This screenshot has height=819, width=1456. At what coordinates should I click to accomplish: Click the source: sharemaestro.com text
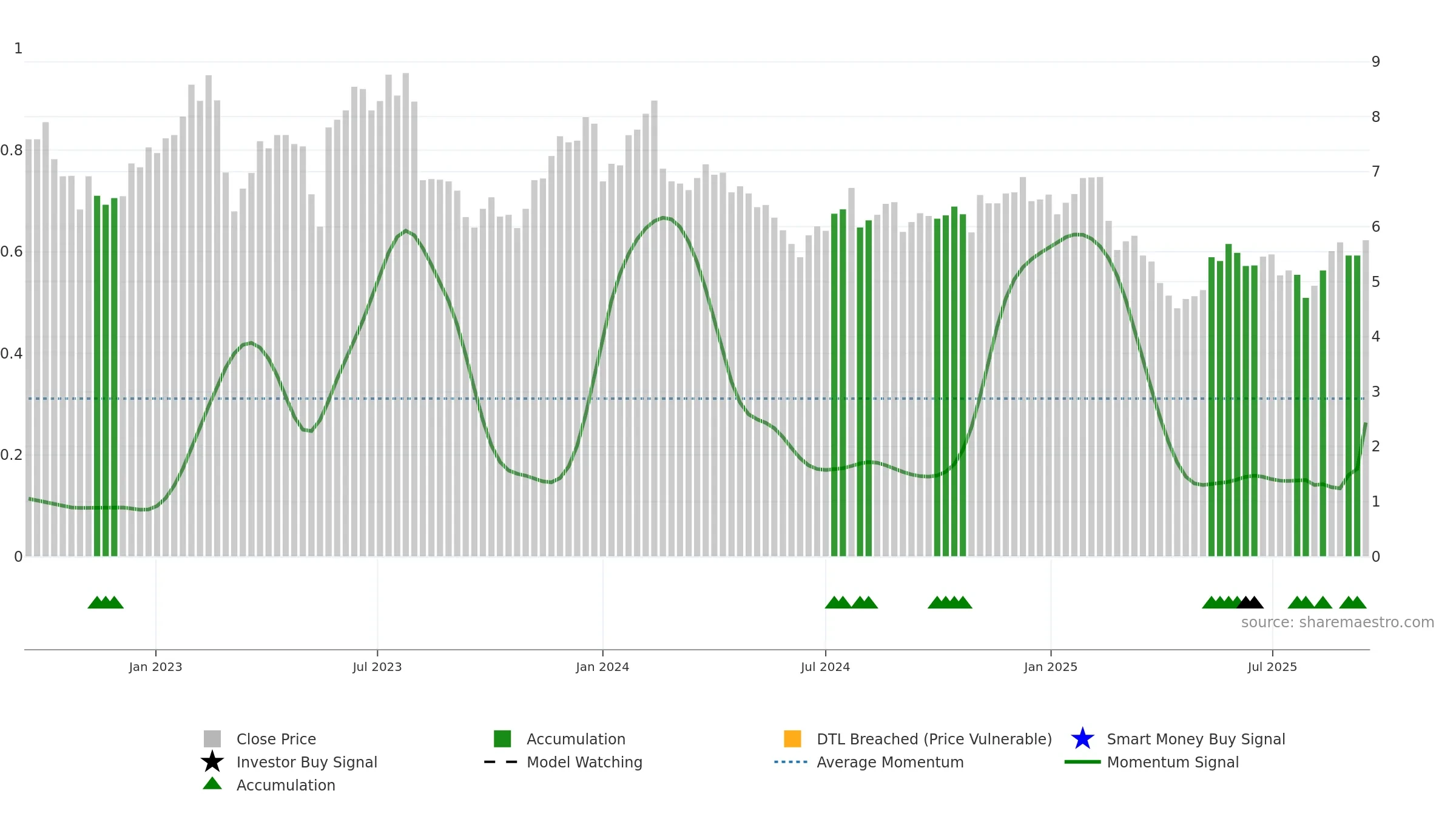pyautogui.click(x=1338, y=622)
